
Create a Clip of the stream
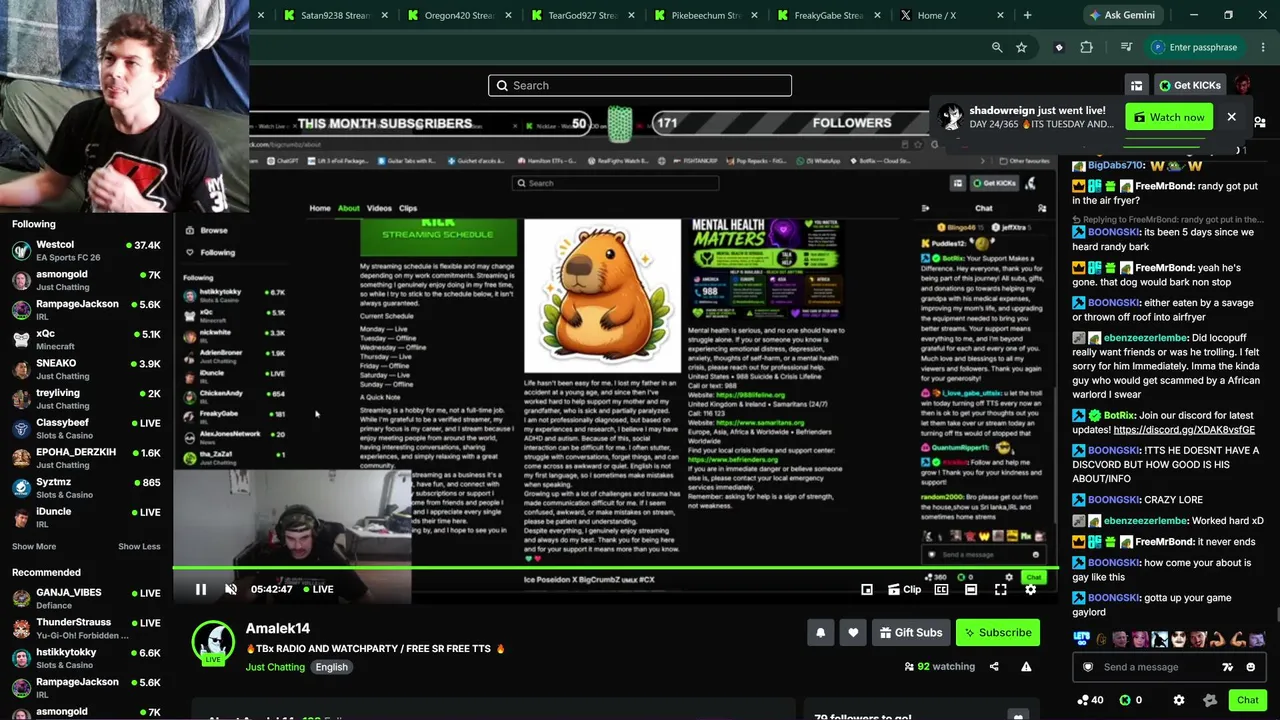903,589
